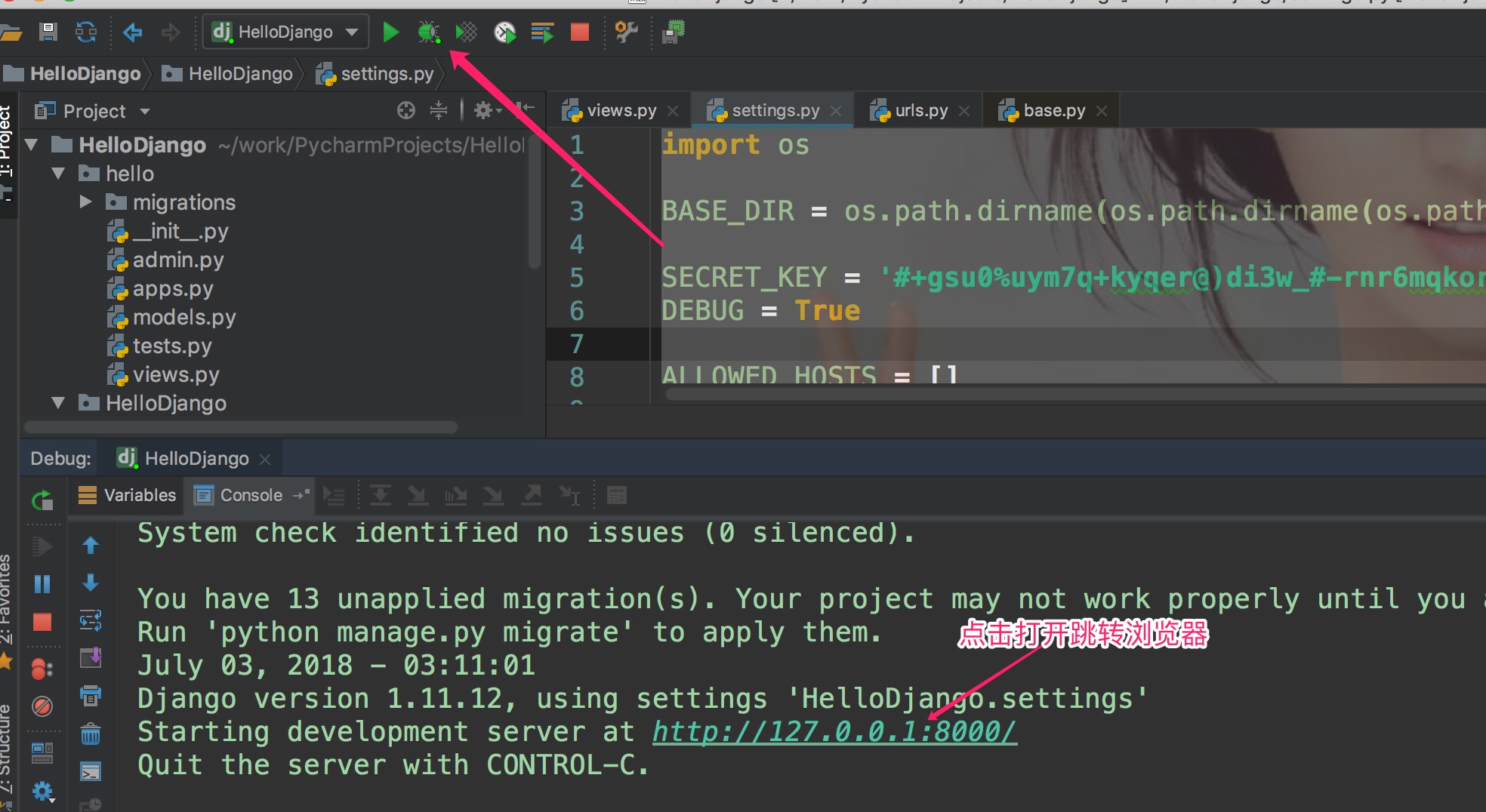The width and height of the screenshot is (1486, 812).
Task: Launch the profiler icon in the toolbar
Action: [x=504, y=32]
